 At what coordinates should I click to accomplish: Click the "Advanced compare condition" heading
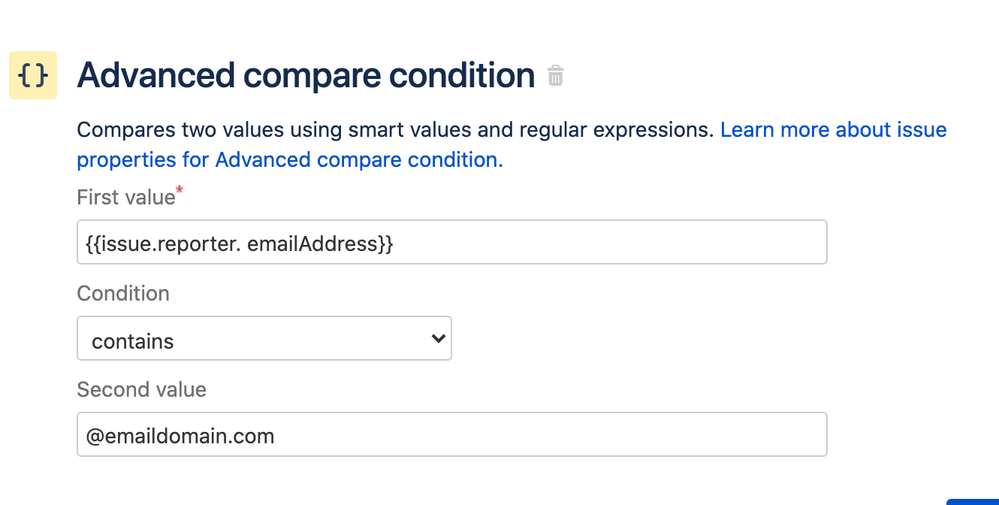(306, 75)
